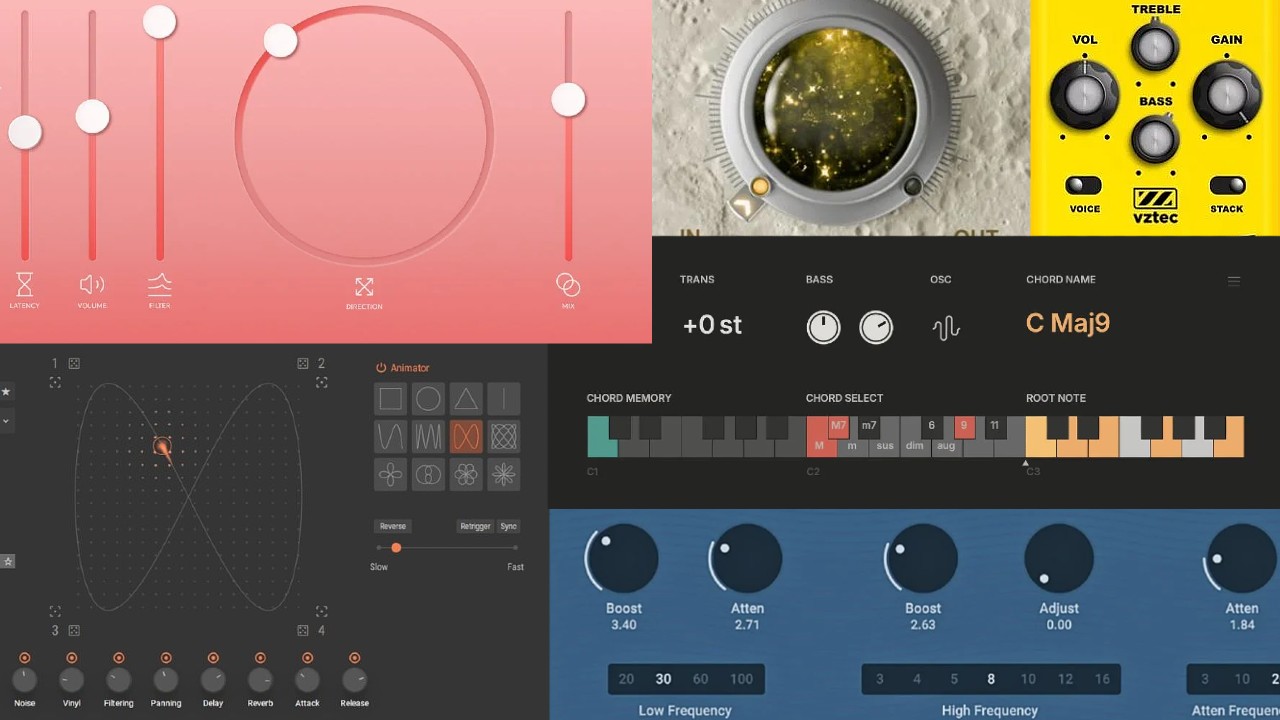Enable the Sync button
The image size is (1280, 720).
508,526
